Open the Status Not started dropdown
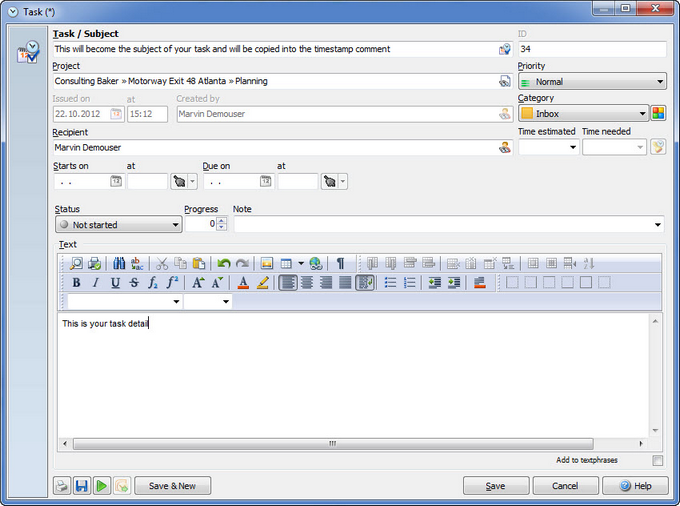 [118, 225]
